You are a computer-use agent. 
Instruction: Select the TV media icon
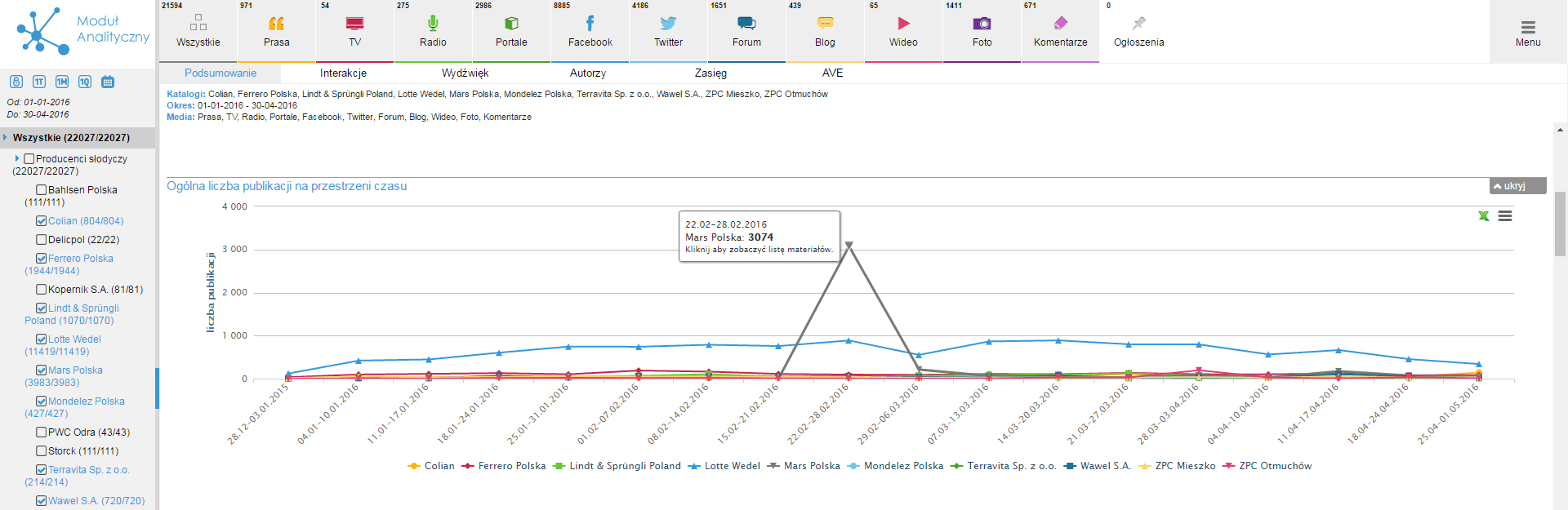(354, 23)
